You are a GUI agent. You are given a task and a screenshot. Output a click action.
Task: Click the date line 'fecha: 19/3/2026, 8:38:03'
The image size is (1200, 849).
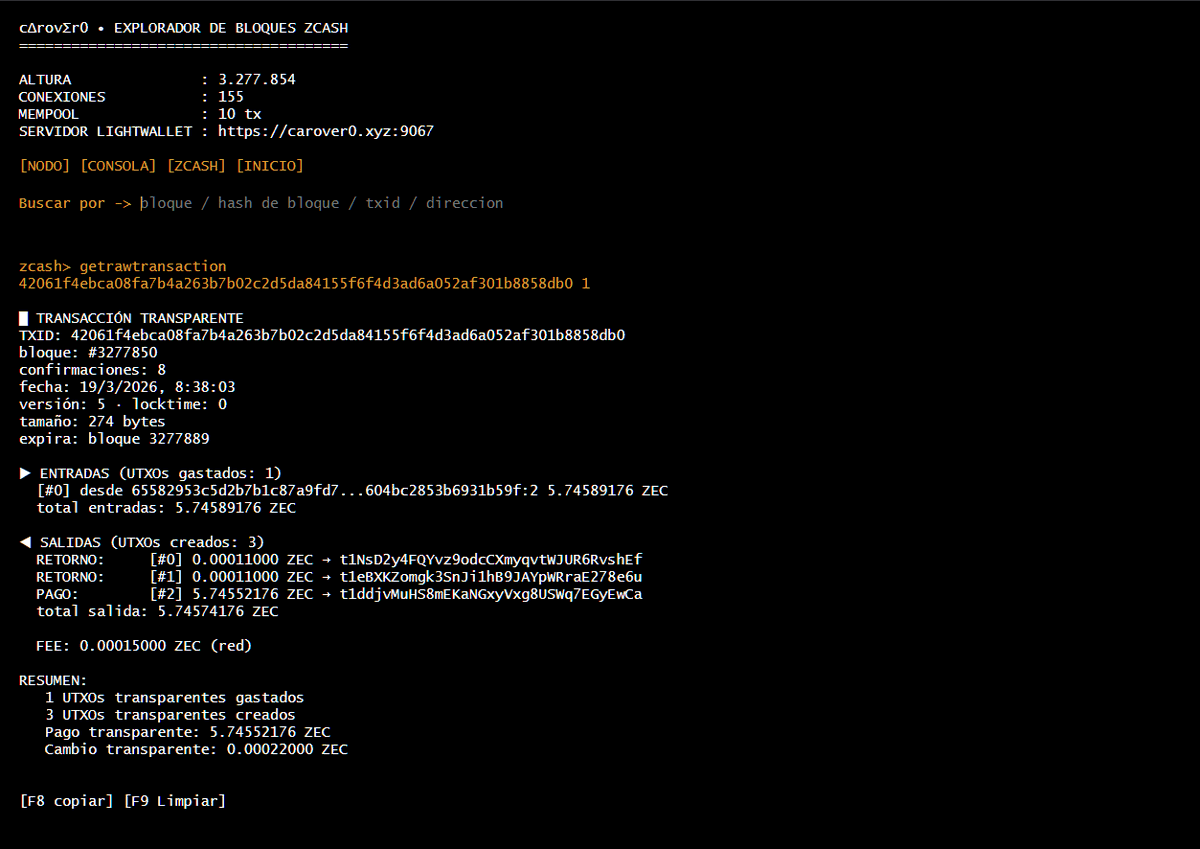pyautogui.click(x=127, y=387)
